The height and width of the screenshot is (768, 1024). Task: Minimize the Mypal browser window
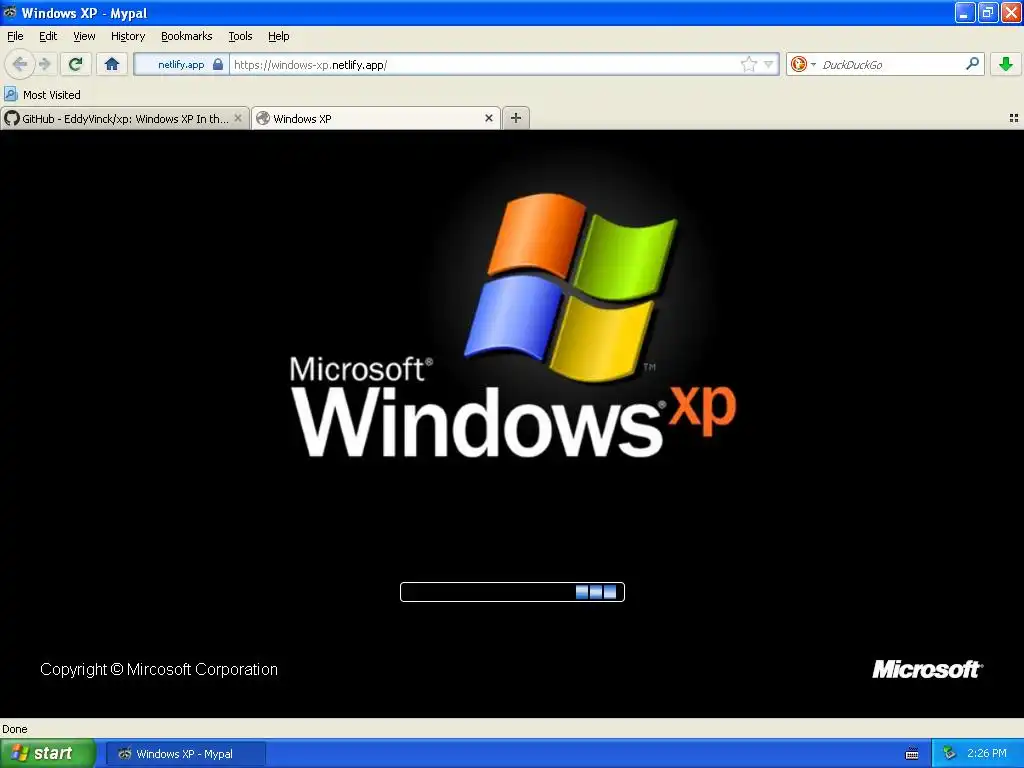pos(965,12)
